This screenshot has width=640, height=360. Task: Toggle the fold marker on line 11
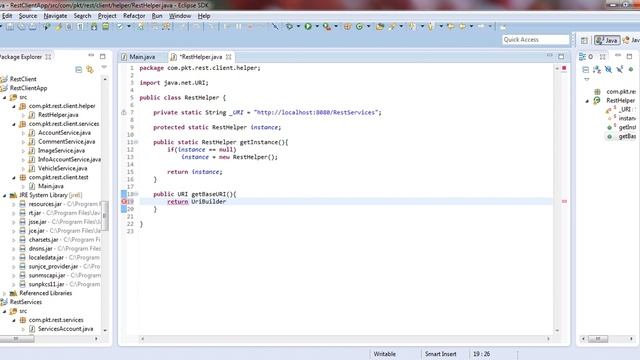(x=136, y=142)
